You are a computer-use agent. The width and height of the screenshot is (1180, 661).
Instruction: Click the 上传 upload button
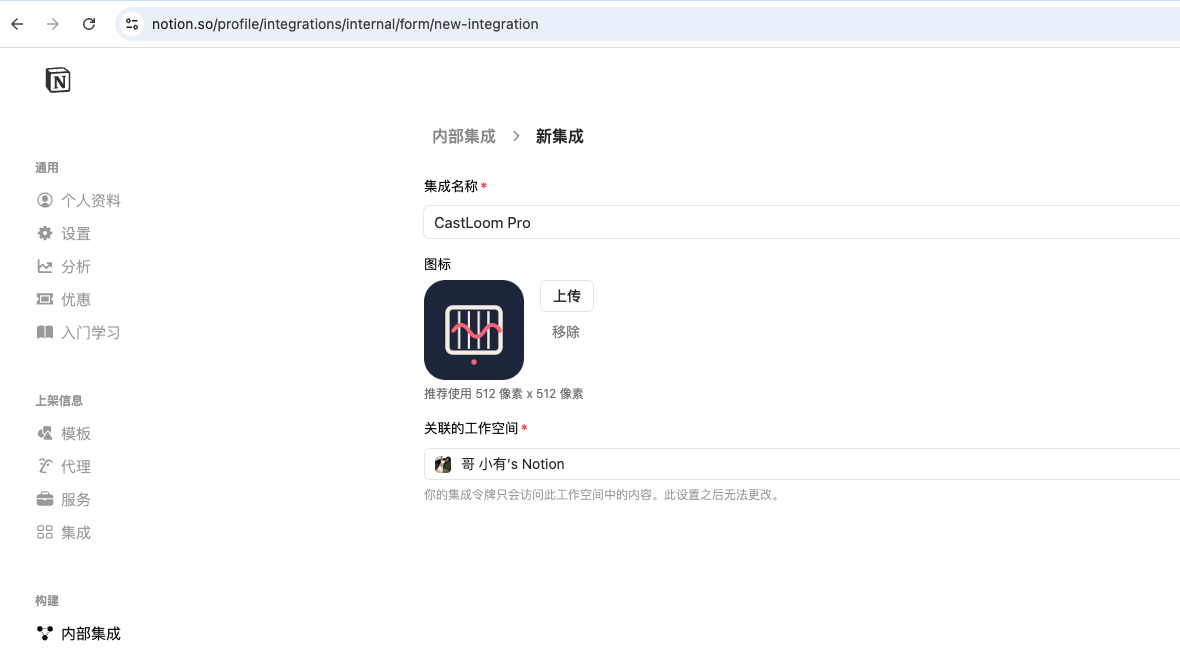click(x=567, y=296)
